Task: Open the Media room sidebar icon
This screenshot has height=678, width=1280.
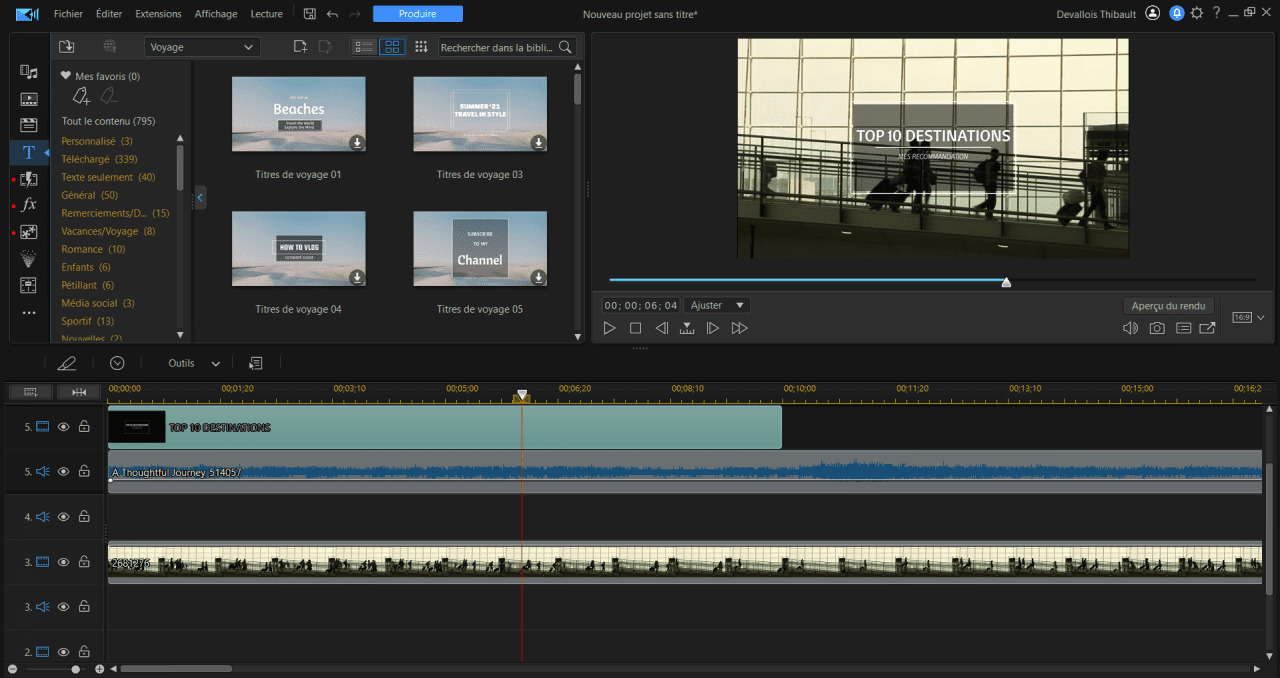Action: click(x=29, y=72)
